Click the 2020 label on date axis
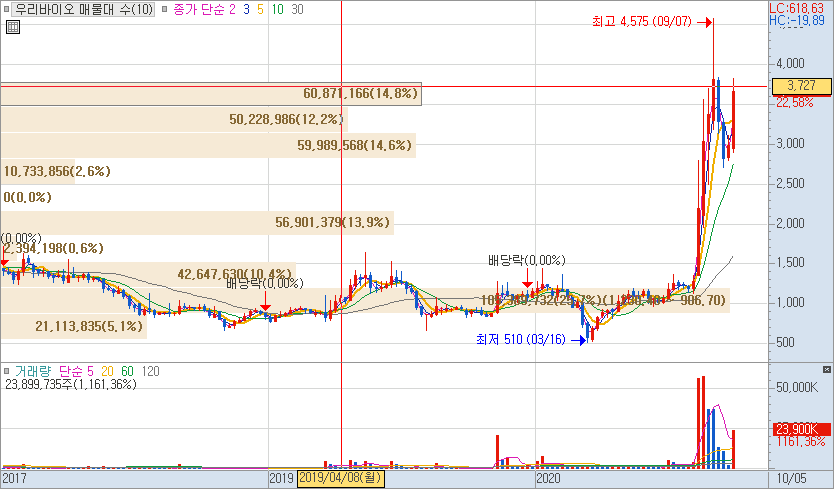 click(548, 478)
